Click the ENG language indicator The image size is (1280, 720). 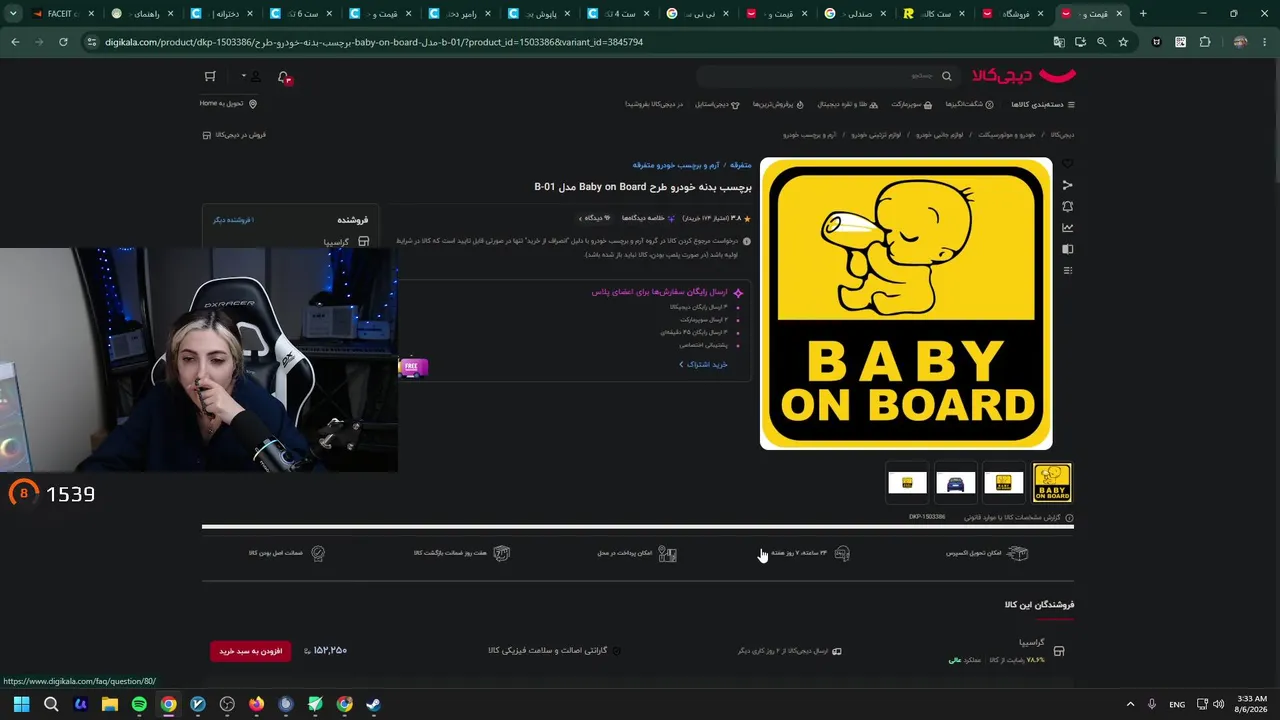1177,704
